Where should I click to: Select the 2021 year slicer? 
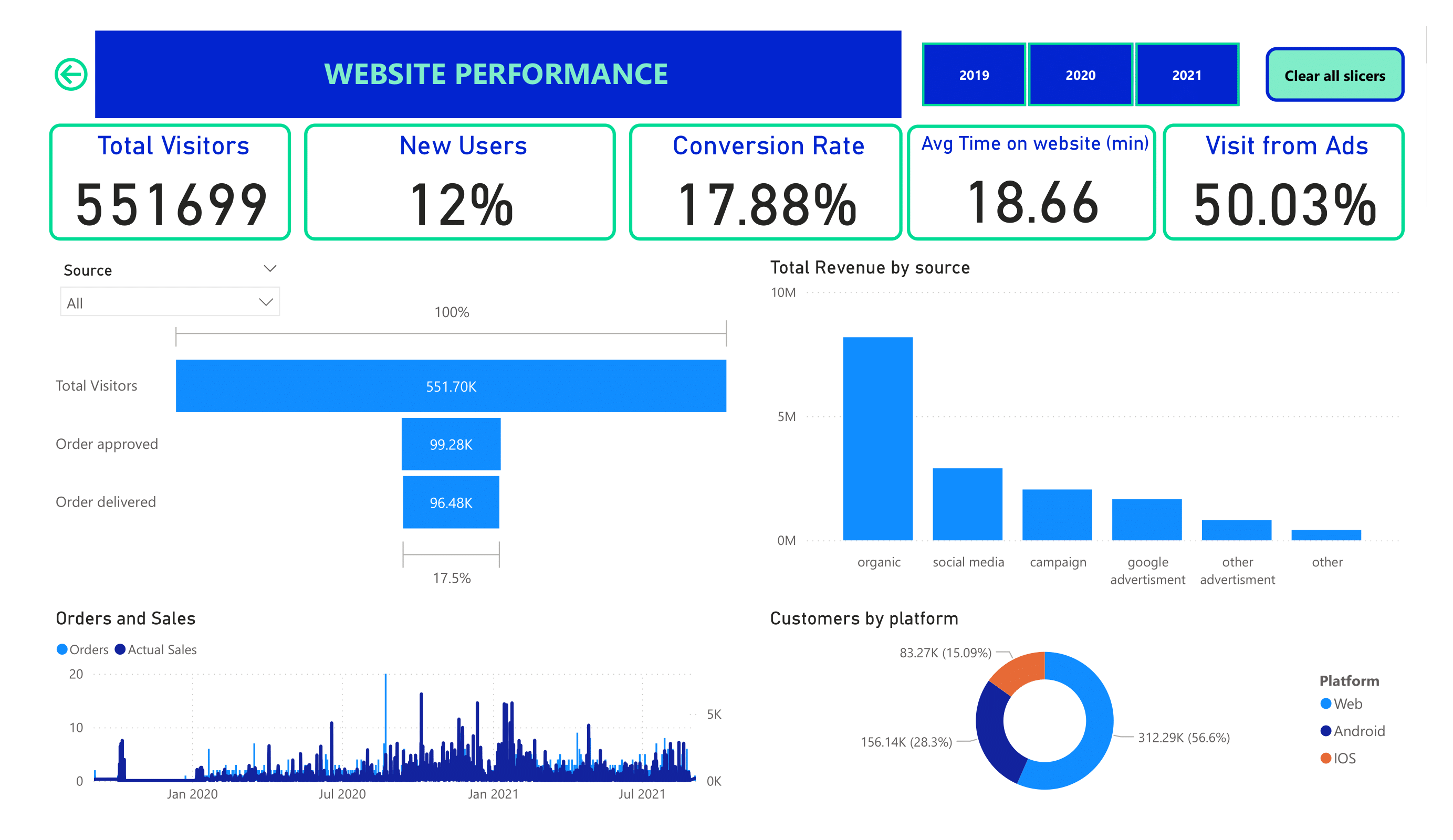[1186, 75]
